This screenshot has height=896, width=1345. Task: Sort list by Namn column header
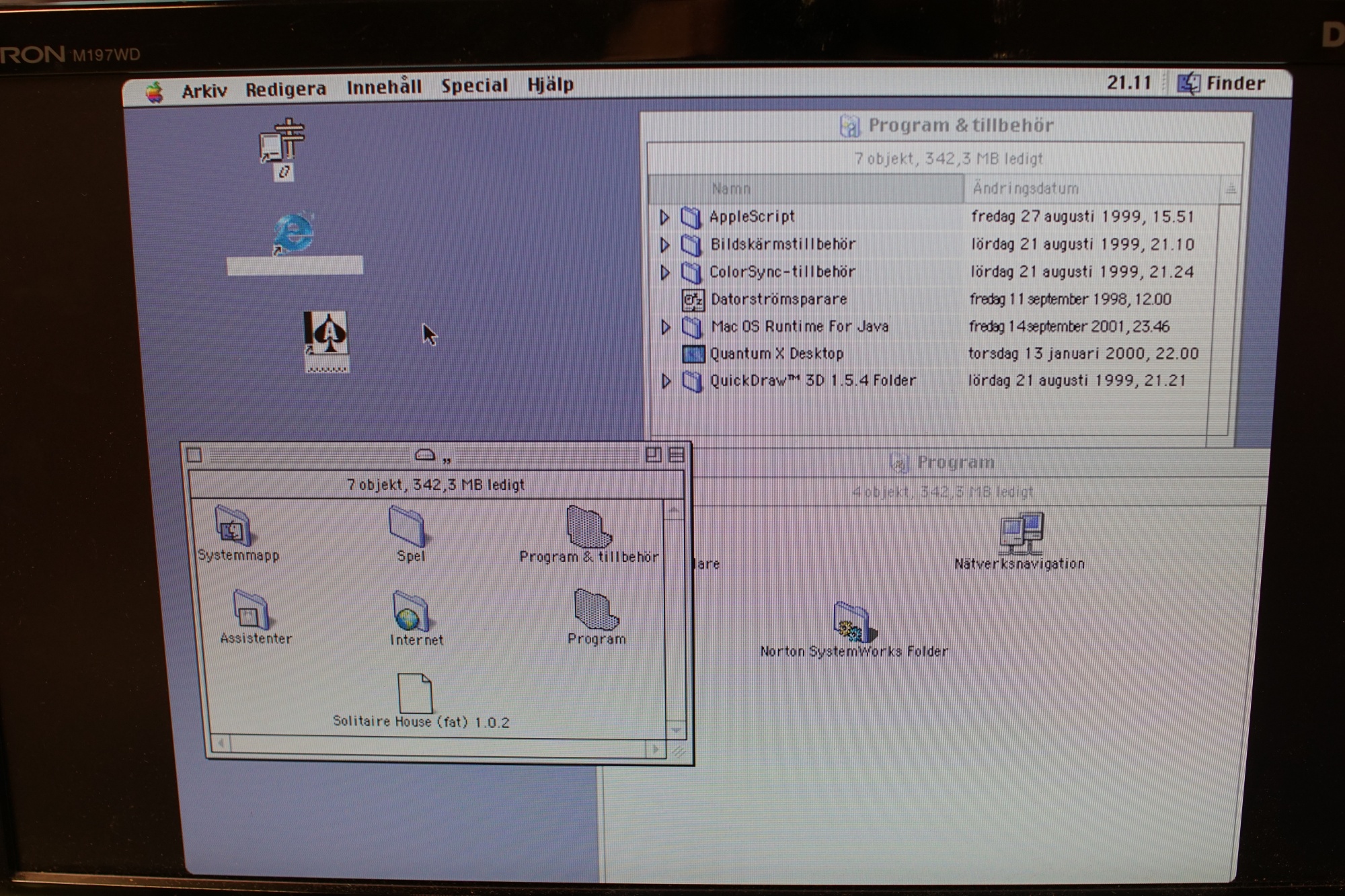tap(807, 189)
